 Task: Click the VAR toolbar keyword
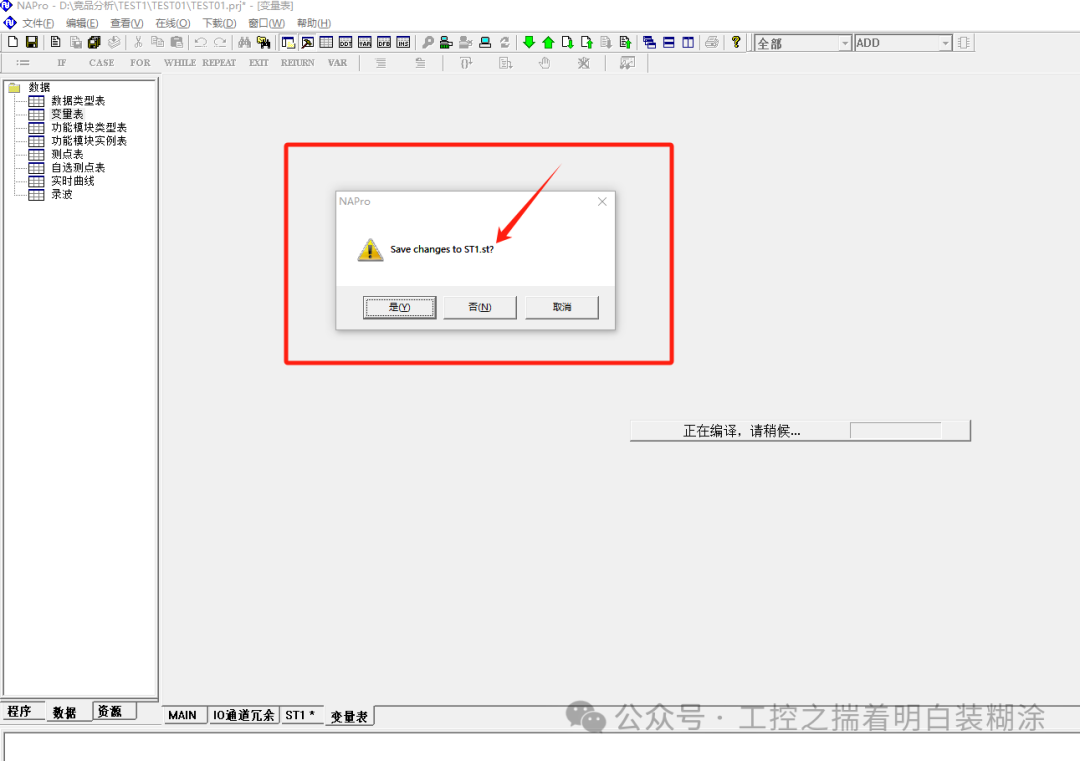pos(338,63)
